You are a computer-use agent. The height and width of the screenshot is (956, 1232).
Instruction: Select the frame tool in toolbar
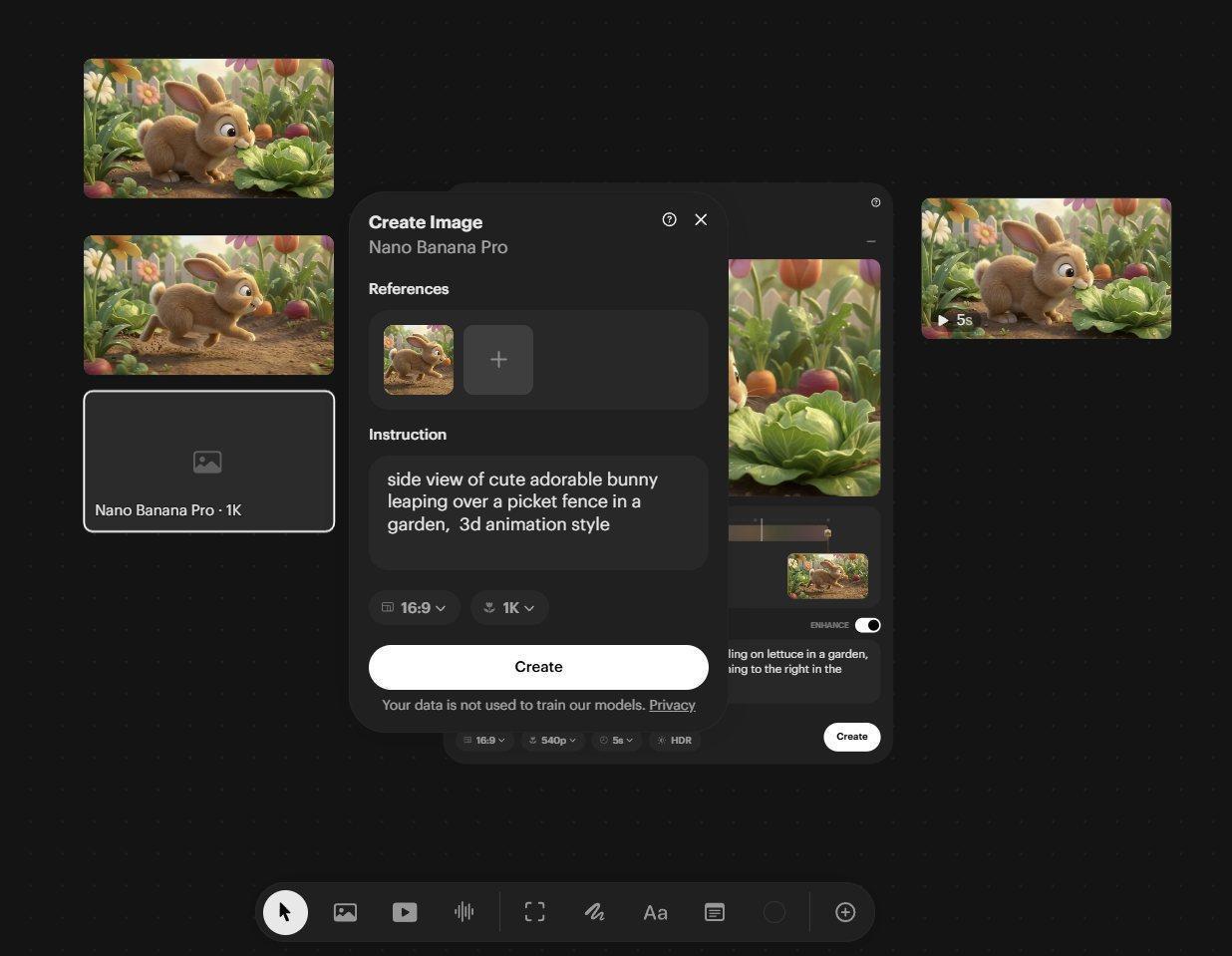click(535, 912)
